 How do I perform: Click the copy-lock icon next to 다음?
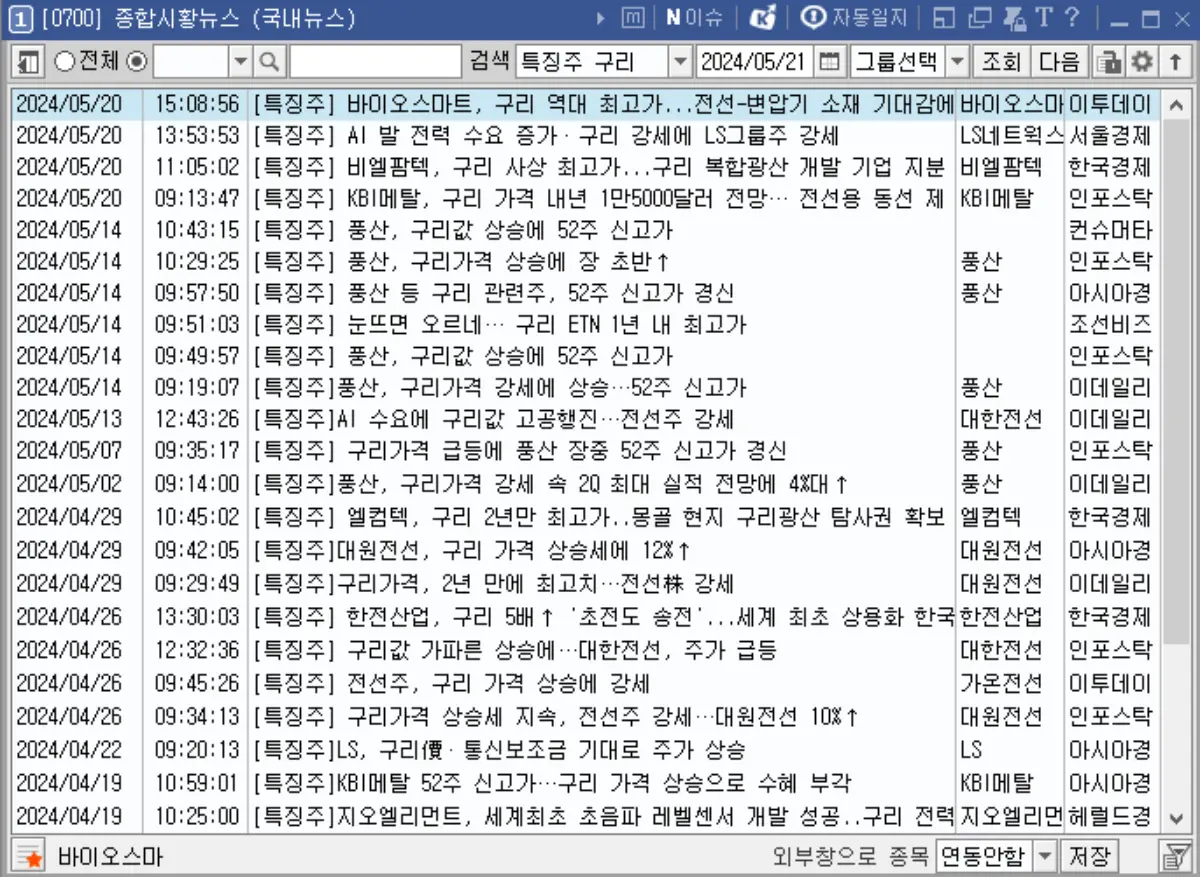point(1107,62)
